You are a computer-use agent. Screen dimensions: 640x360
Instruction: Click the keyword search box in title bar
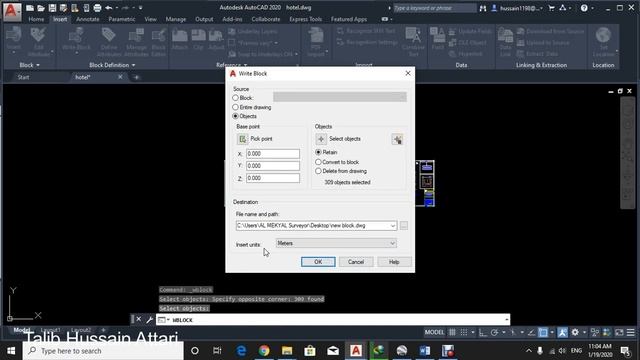pyautogui.click(x=434, y=8)
